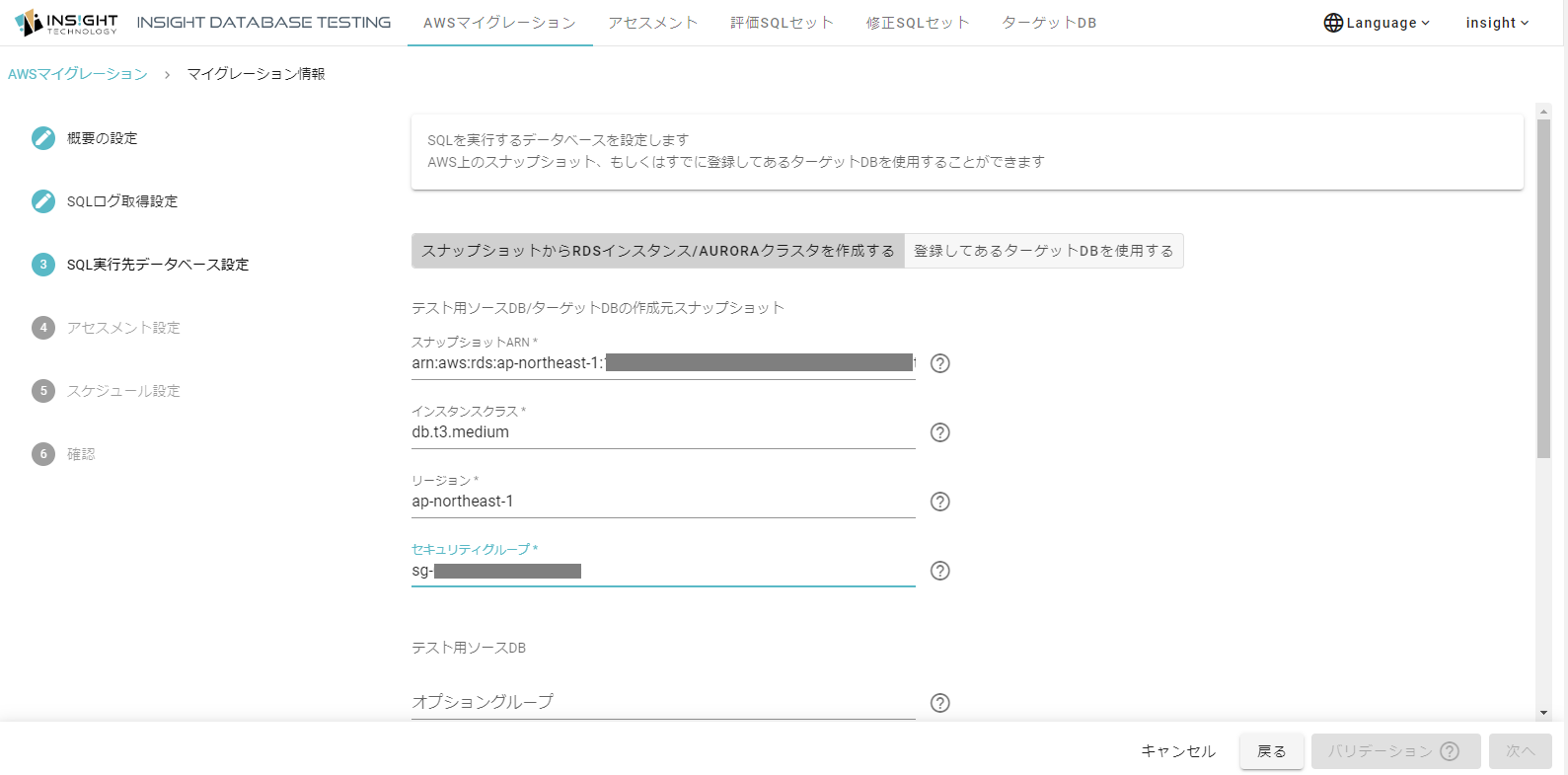Click the インスタンスクラス field

point(663,432)
